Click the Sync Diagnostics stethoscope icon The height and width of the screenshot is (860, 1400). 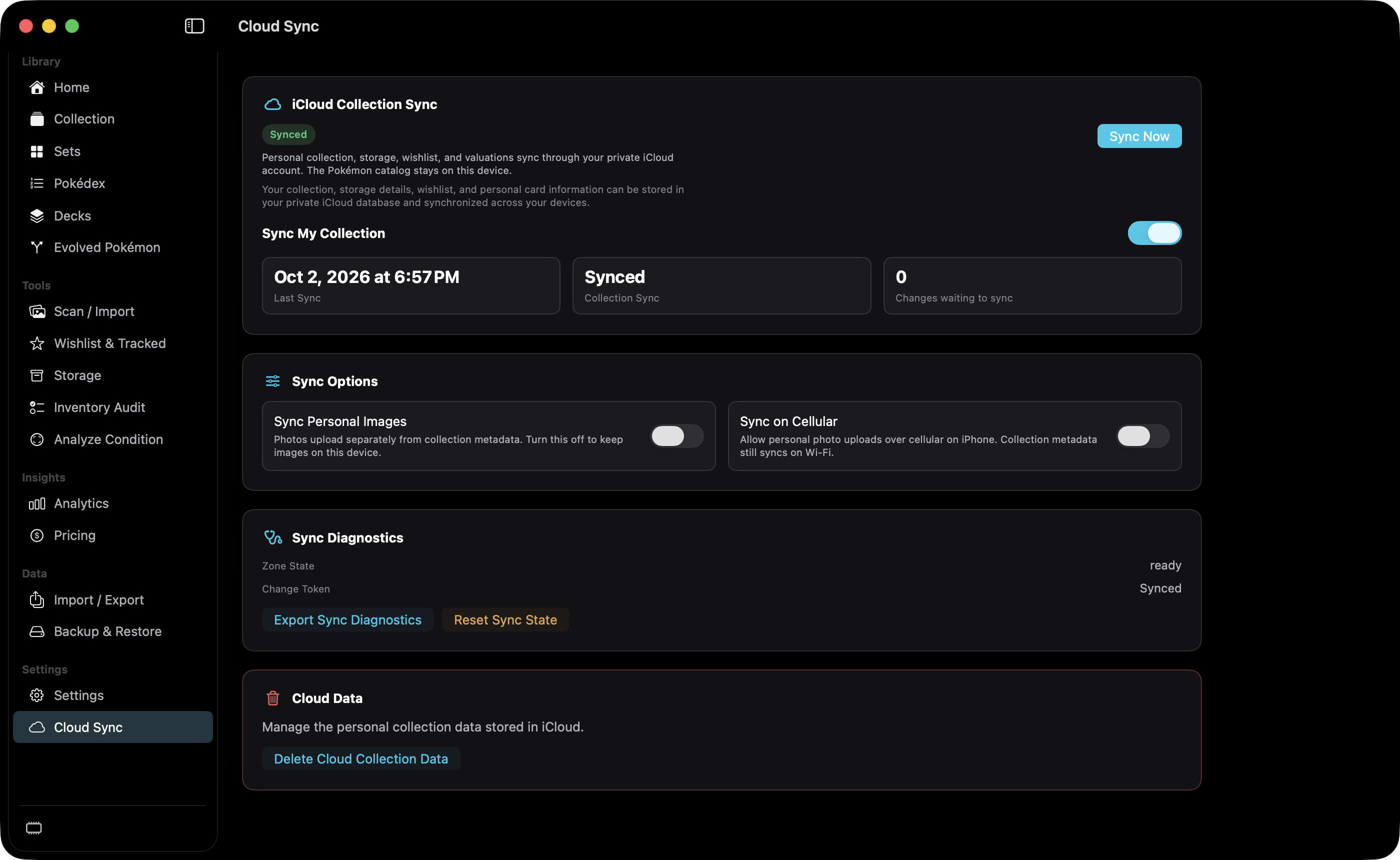273,537
